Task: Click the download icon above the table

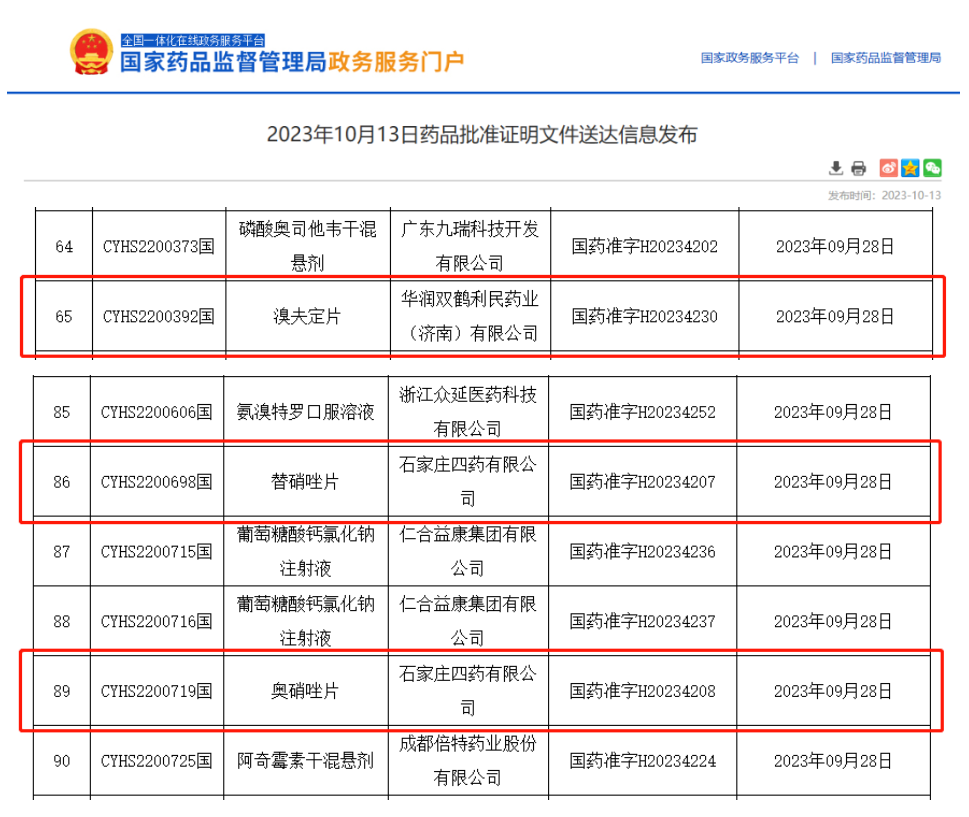Action: (836, 168)
